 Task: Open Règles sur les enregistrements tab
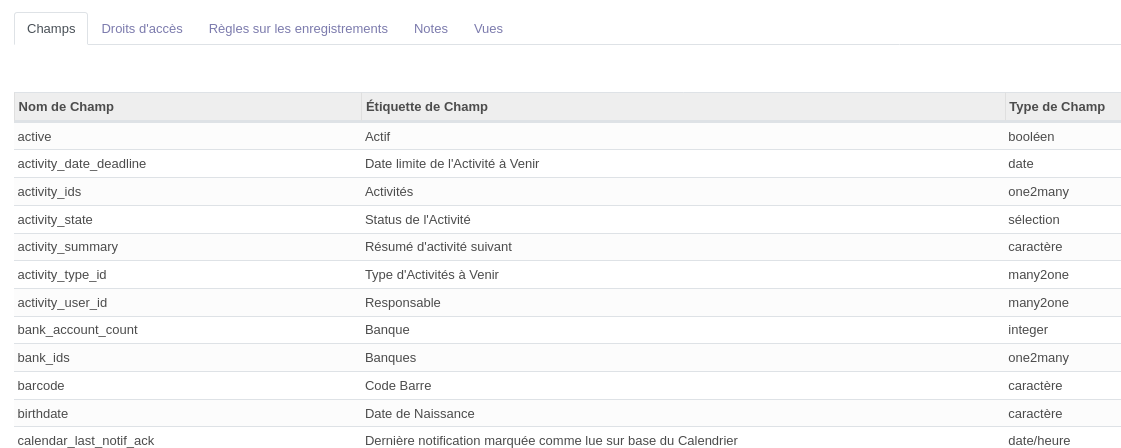pyautogui.click(x=298, y=29)
